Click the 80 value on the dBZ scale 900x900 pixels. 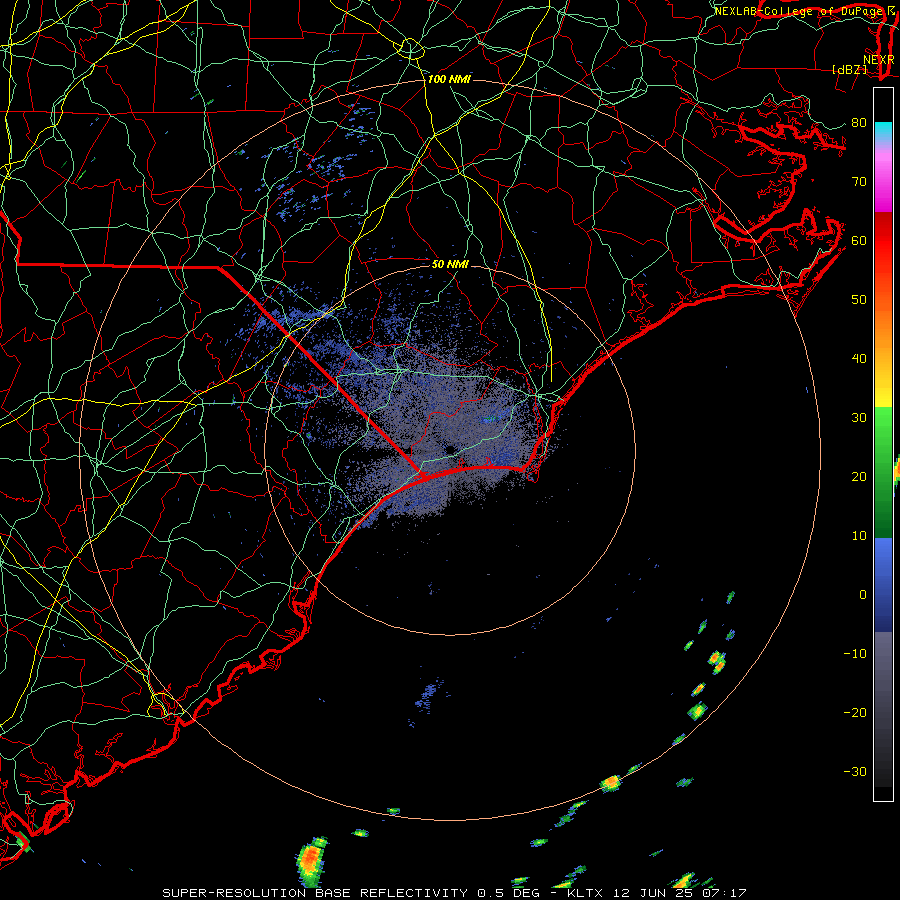tap(859, 122)
